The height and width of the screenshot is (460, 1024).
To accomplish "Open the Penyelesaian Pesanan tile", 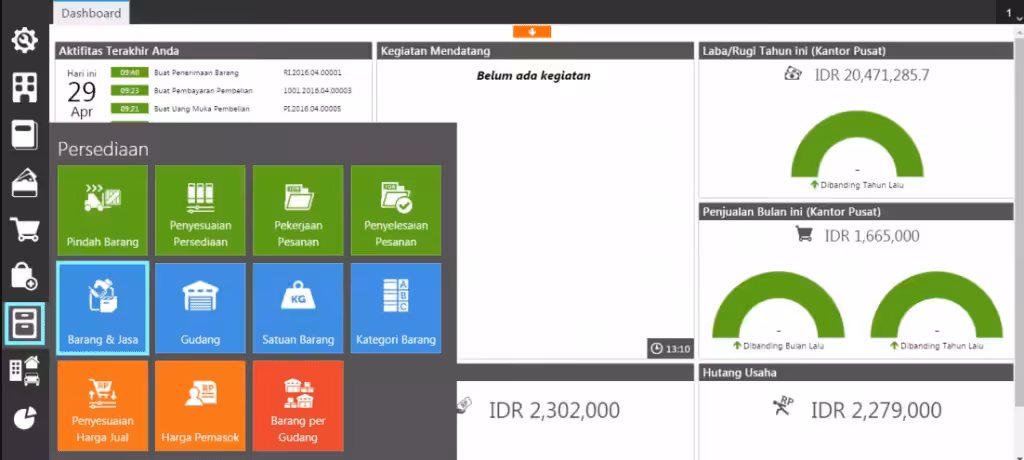I will pos(396,210).
